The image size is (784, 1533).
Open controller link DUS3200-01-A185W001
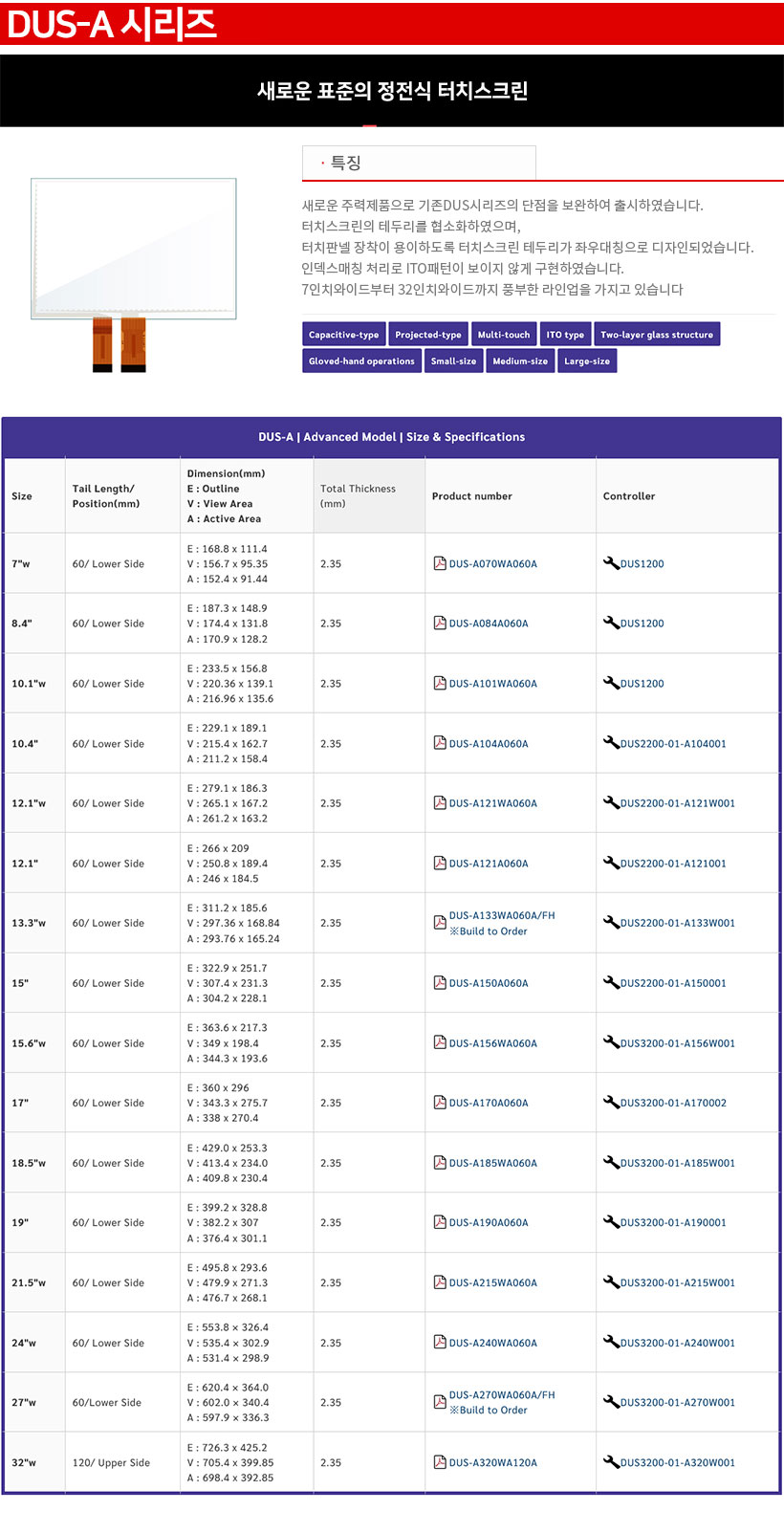tap(678, 1163)
